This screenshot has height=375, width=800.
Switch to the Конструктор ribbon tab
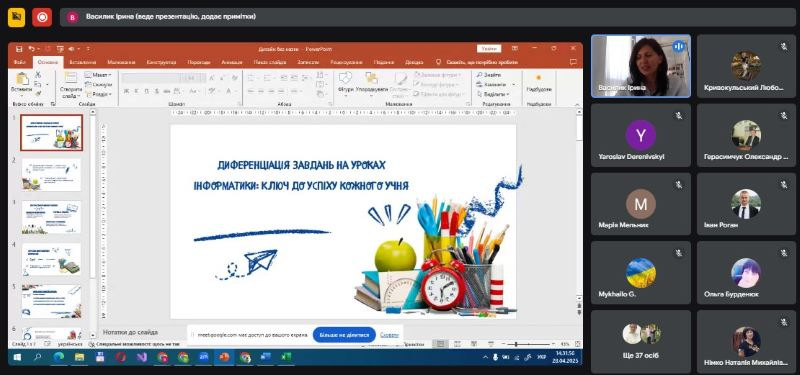pos(161,62)
